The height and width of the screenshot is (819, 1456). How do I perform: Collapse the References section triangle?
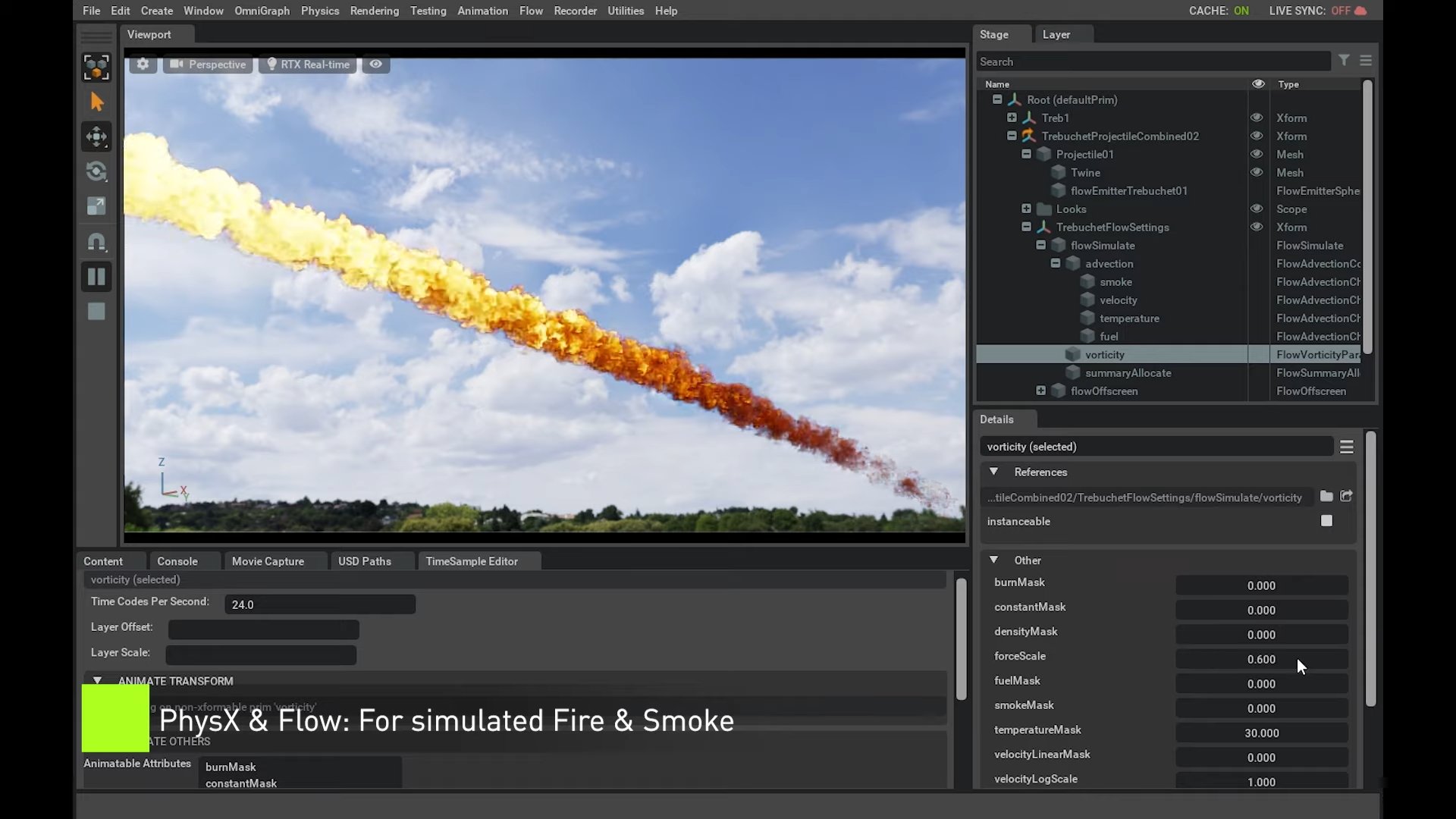993,472
